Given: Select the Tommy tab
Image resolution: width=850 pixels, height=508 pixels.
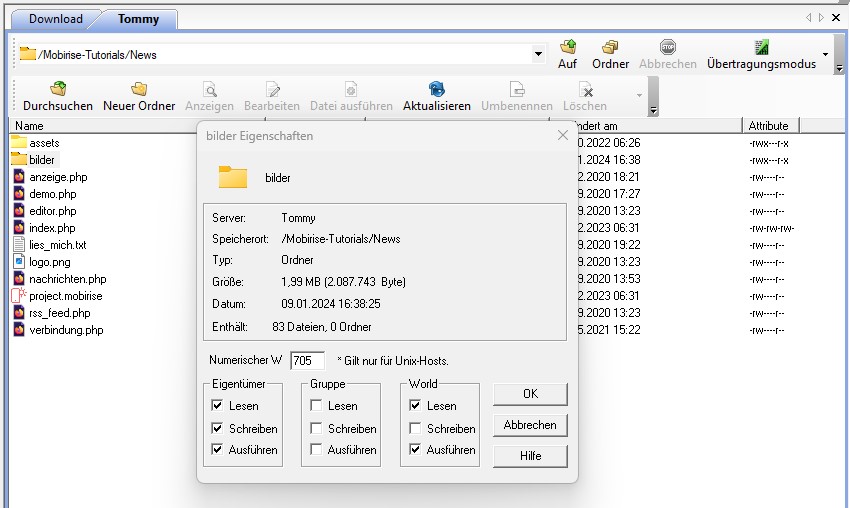Looking at the screenshot, I should click(x=138, y=18).
